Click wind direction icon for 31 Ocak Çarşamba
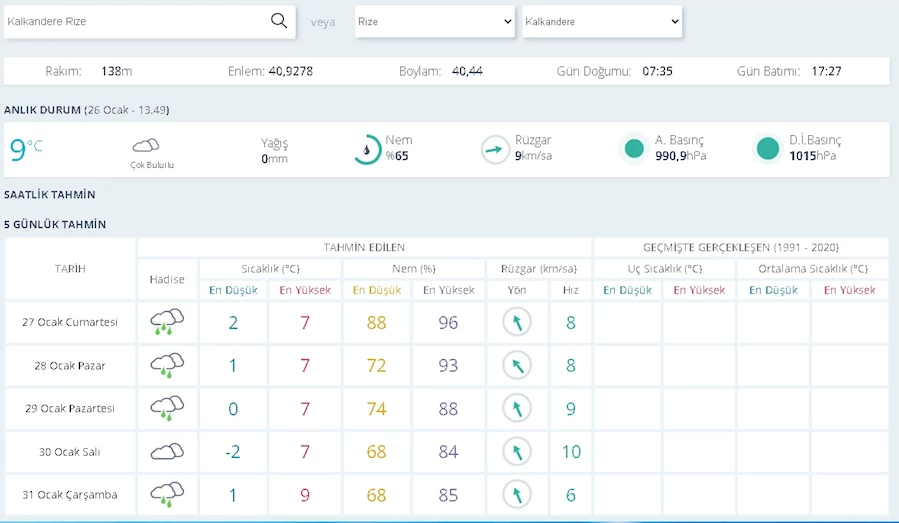This screenshot has height=523, width=899. (x=517, y=494)
